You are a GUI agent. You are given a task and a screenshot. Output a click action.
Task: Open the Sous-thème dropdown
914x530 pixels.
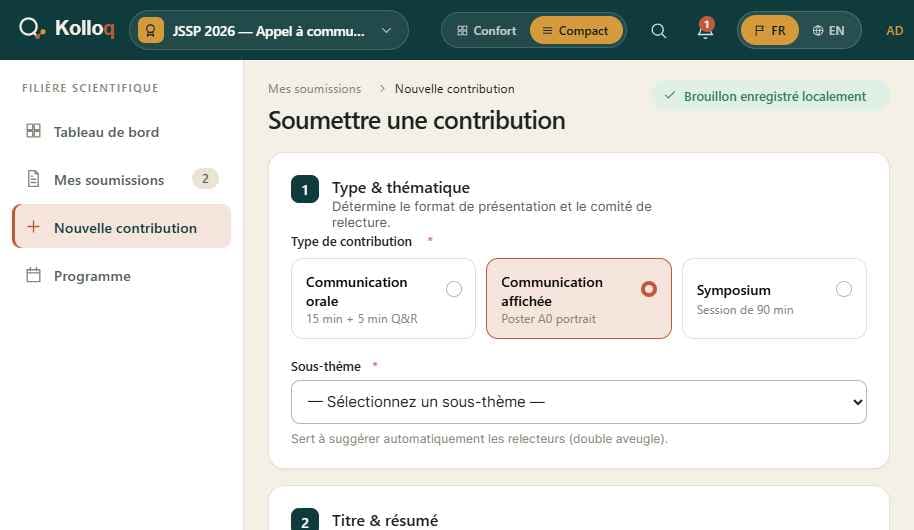(x=578, y=402)
